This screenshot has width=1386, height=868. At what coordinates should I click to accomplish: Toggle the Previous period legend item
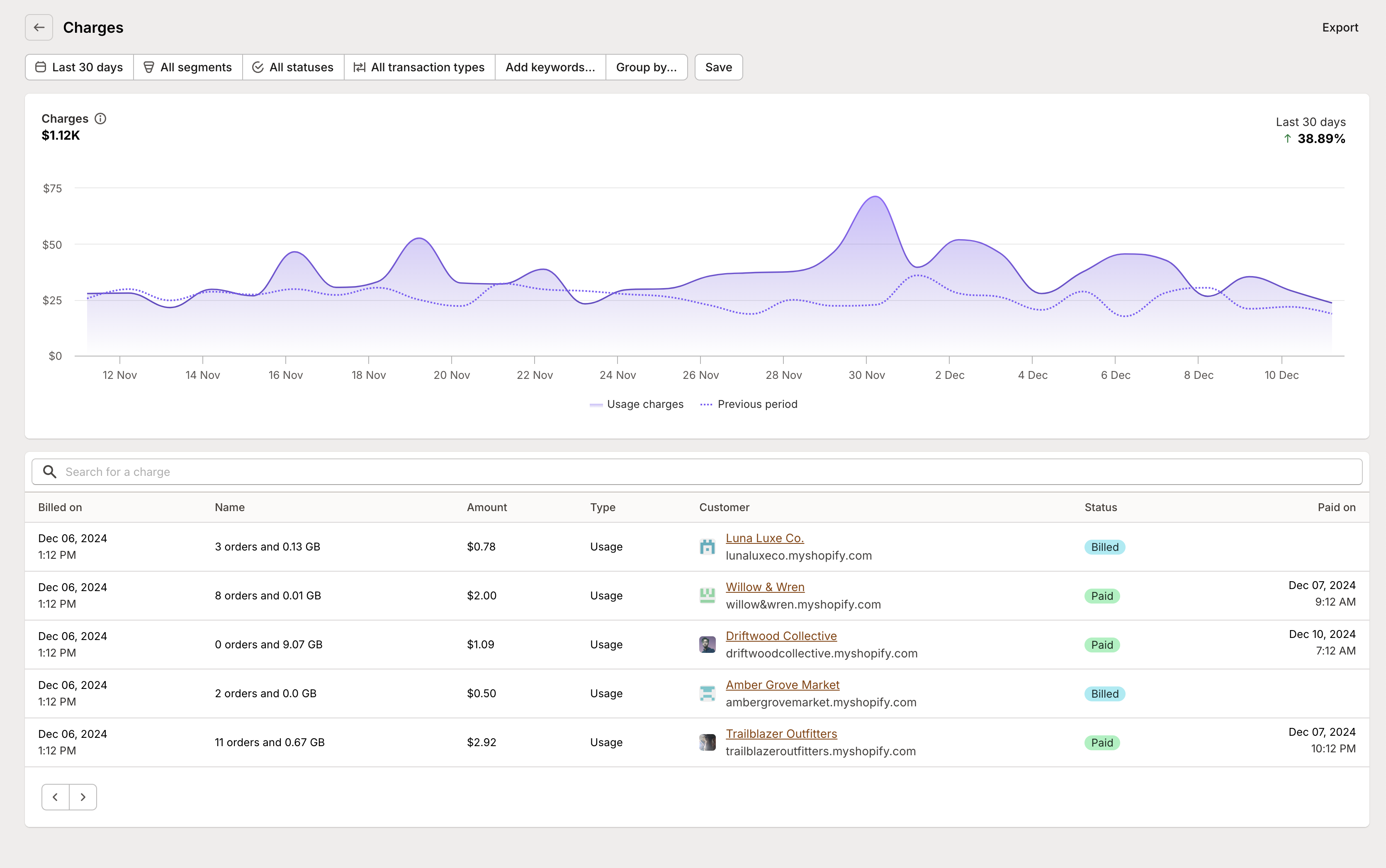coord(749,404)
